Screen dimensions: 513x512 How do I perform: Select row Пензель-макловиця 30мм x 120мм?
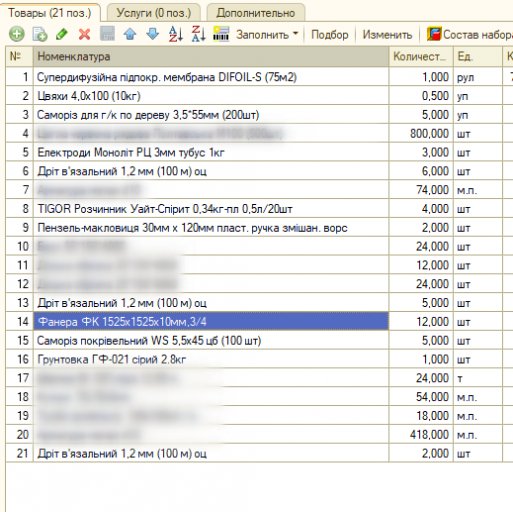[211, 228]
